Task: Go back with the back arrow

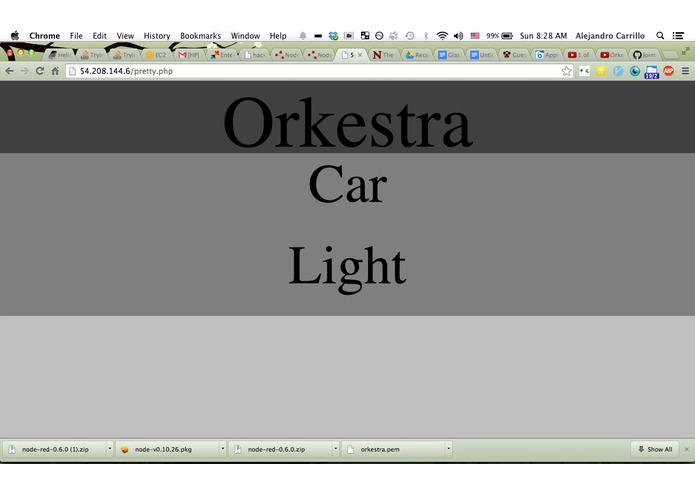Action: click(9, 71)
